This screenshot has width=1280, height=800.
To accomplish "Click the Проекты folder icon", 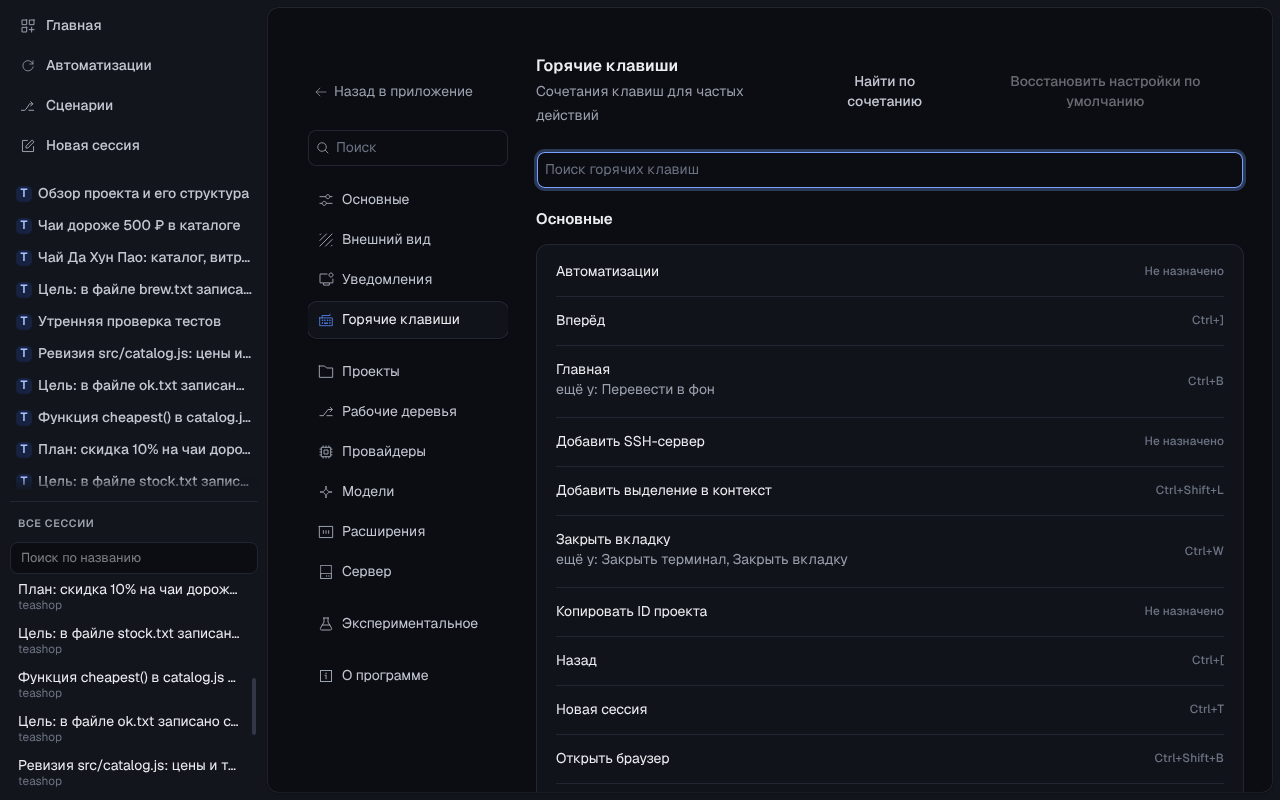I will pos(326,372).
